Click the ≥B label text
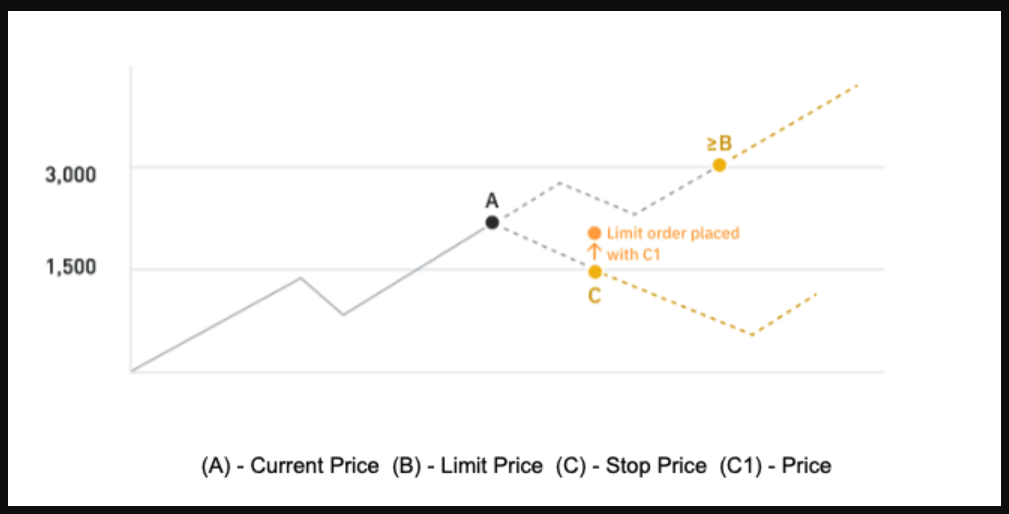 (719, 143)
